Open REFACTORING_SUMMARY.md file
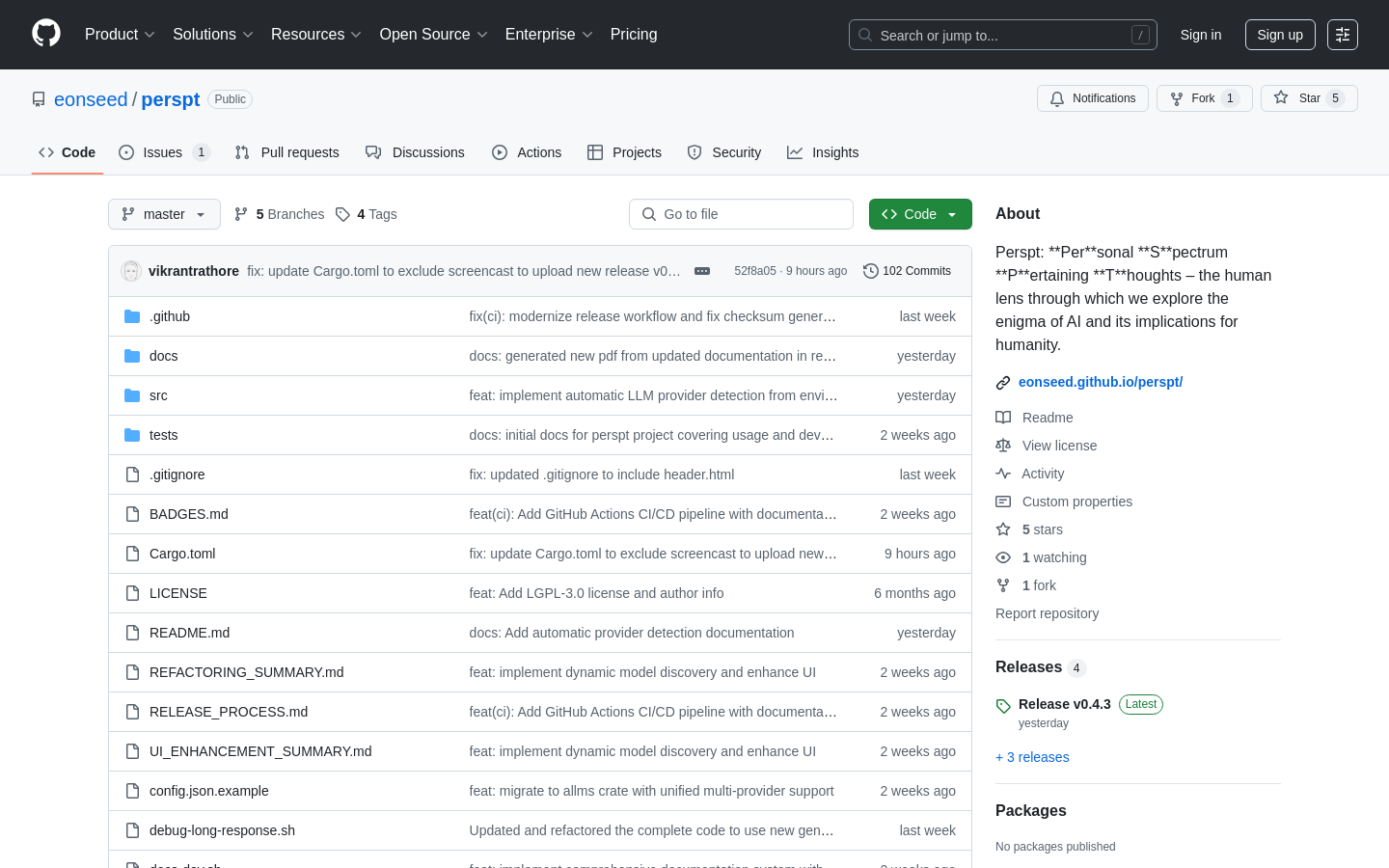The height and width of the screenshot is (868, 1389). (246, 672)
